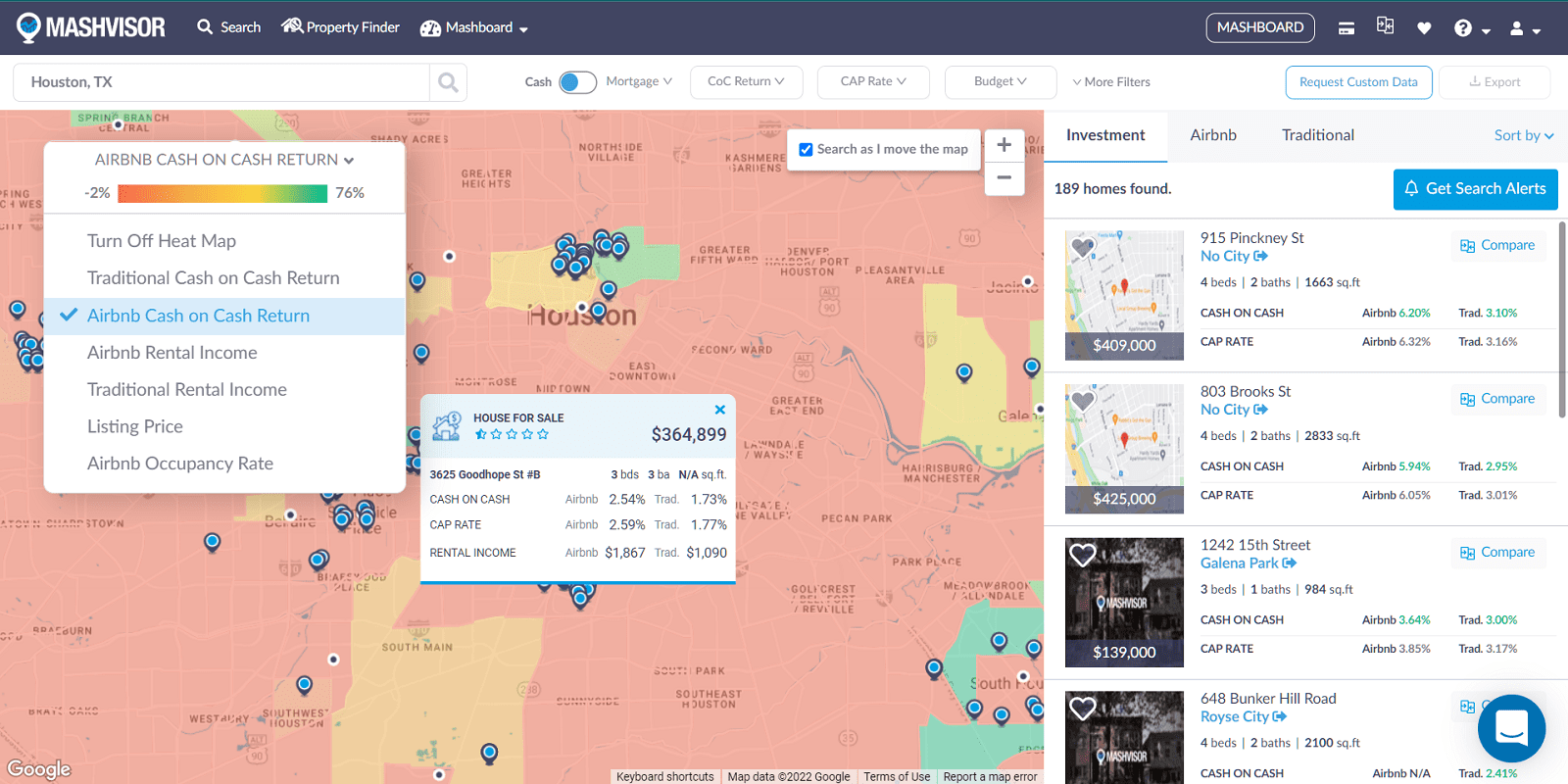The height and width of the screenshot is (784, 1568).
Task: Open Property Finder in the navigation bar
Action: (340, 27)
